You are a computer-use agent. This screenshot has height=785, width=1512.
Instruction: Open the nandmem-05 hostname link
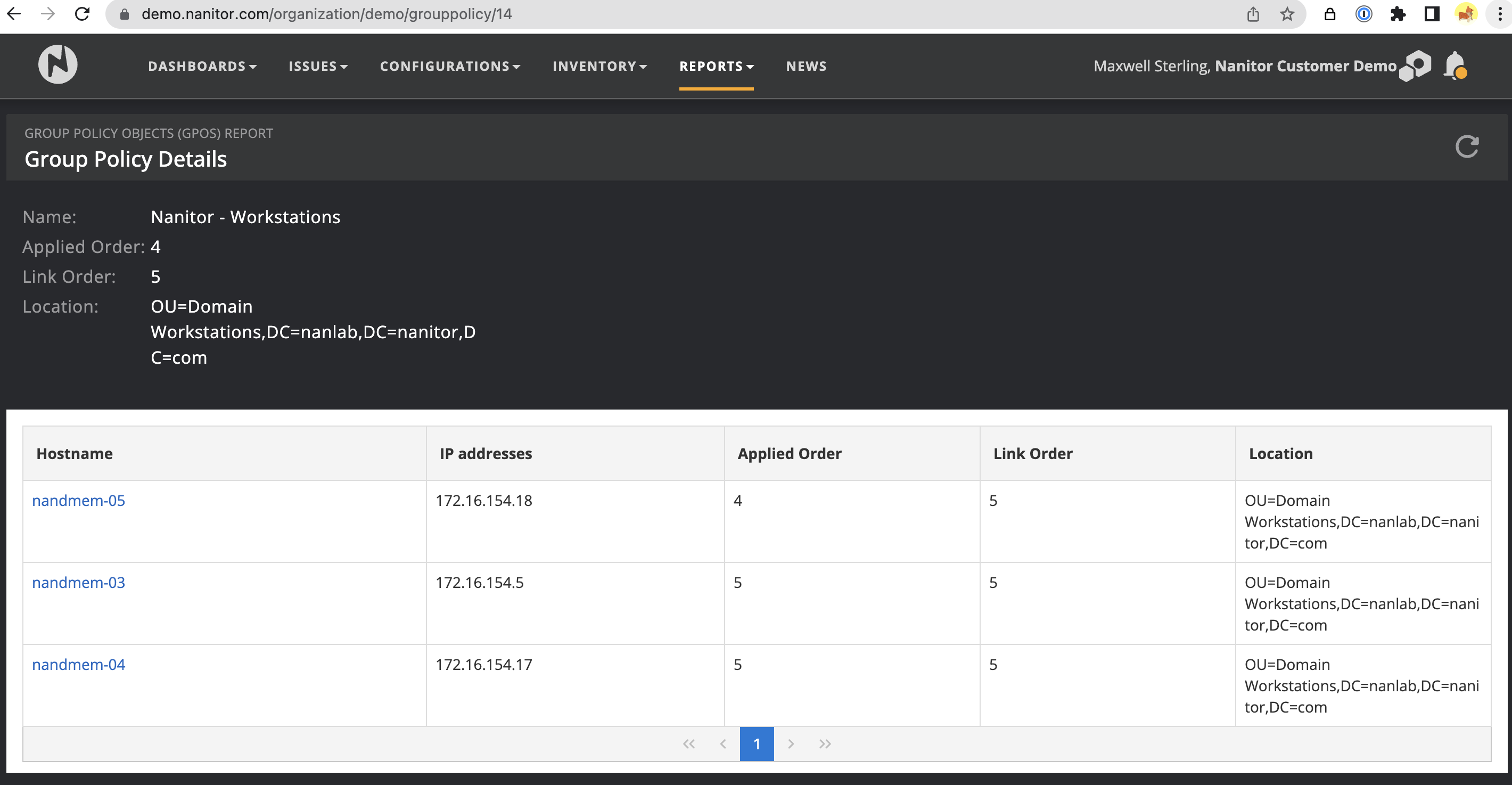tap(78, 501)
